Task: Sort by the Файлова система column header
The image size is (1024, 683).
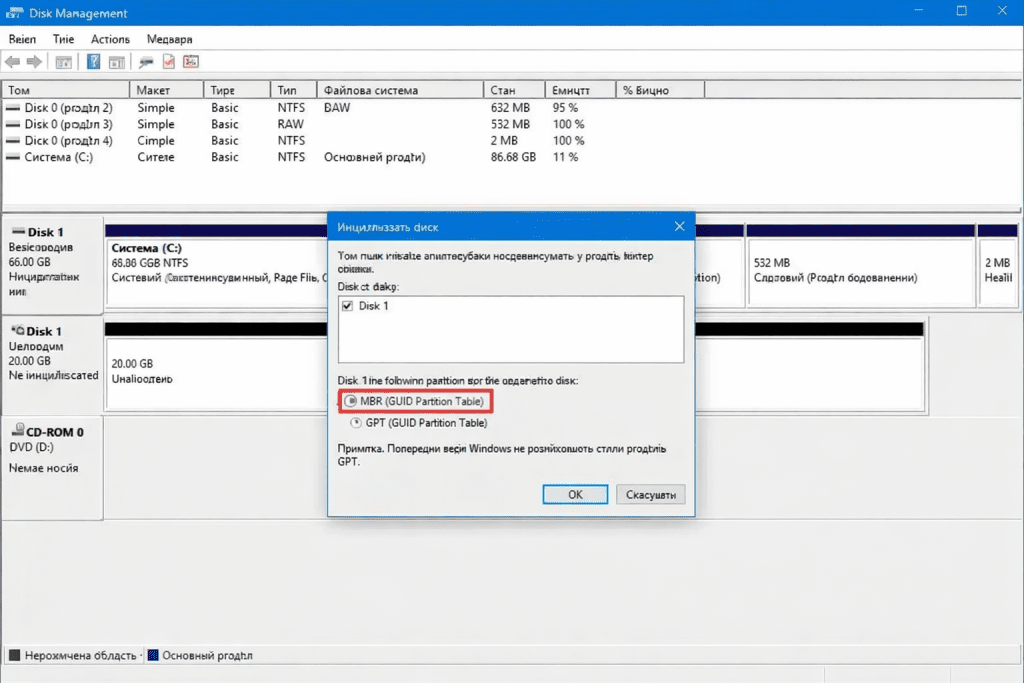Action: tap(370, 90)
